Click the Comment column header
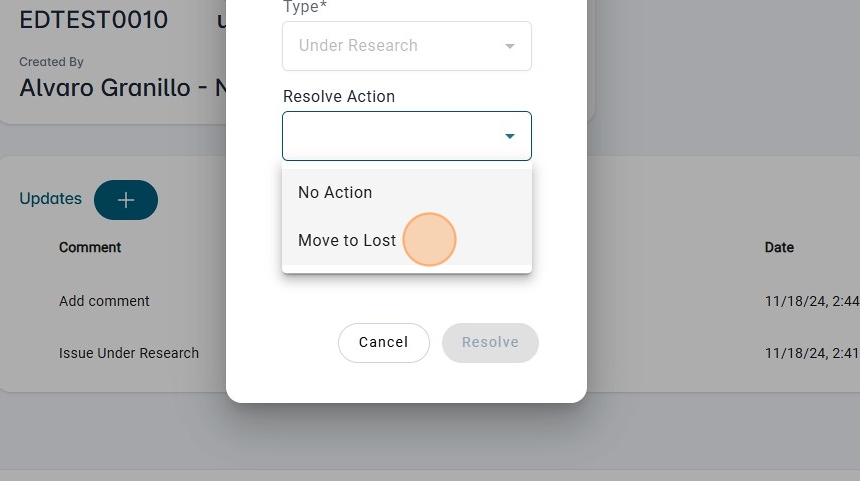The height and width of the screenshot is (481, 860). pos(90,247)
